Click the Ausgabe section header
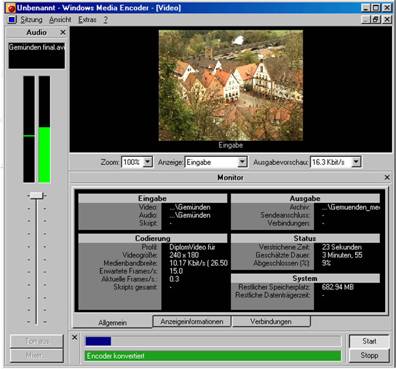This screenshot has width=396, height=369. pyautogui.click(x=305, y=198)
